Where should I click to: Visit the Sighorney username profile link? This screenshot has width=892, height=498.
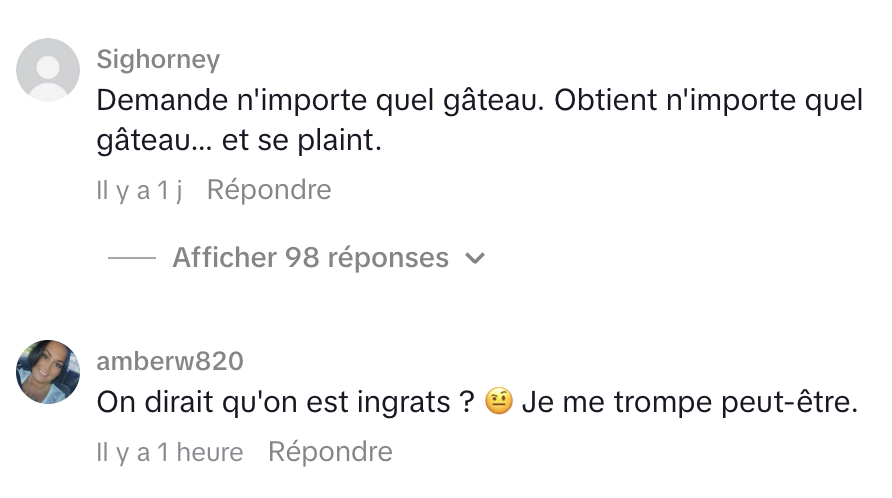[x=158, y=59]
